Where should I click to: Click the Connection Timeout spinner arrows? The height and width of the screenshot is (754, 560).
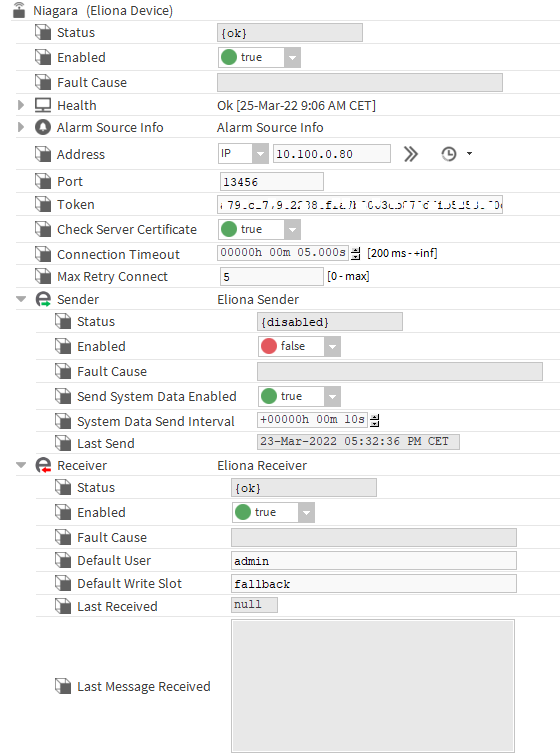pos(356,253)
